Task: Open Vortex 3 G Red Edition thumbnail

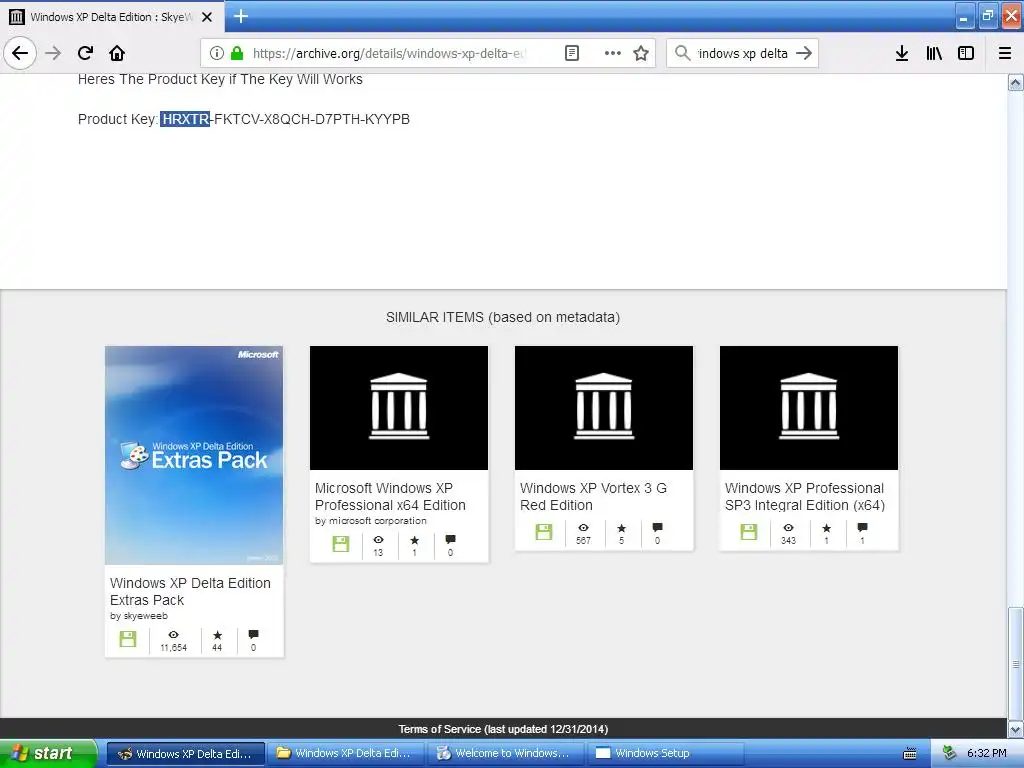Action: coord(604,408)
